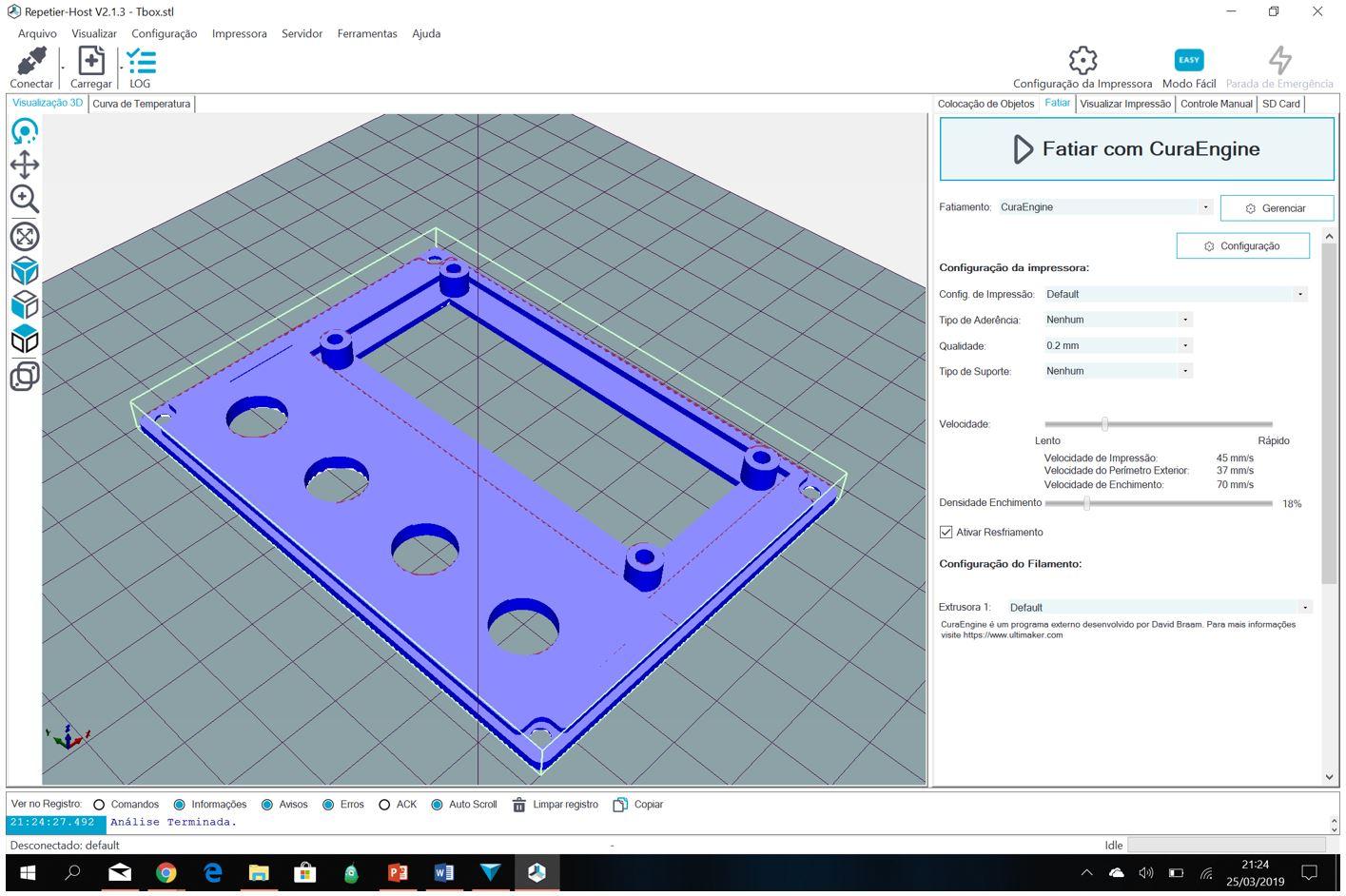The image size is (1346, 896).
Task: Open File Explorer from the taskbar
Action: coord(259,872)
